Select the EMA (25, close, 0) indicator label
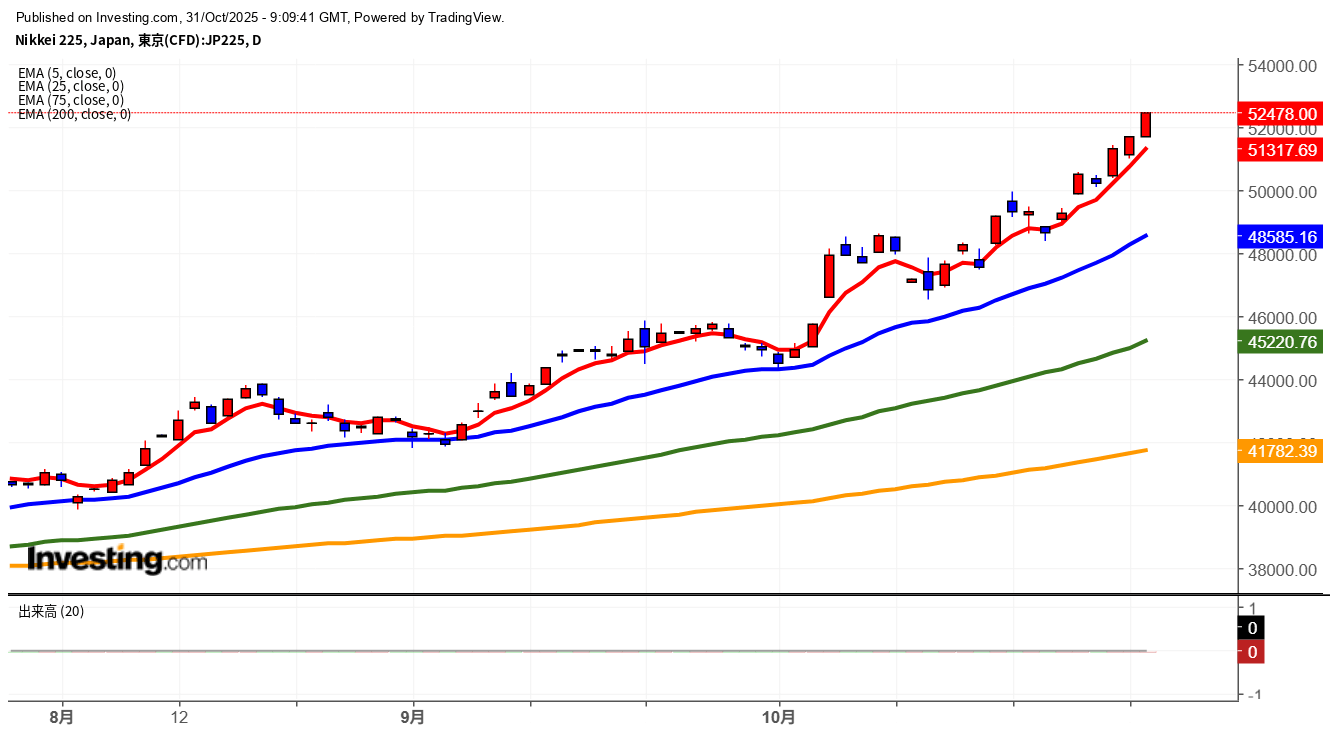Screen dimensions: 1330x734 (x=70, y=86)
